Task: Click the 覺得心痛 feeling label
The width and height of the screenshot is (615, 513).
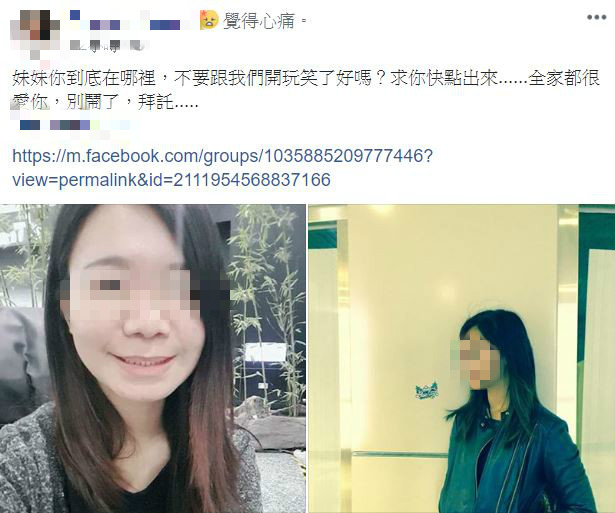Action: point(259,20)
